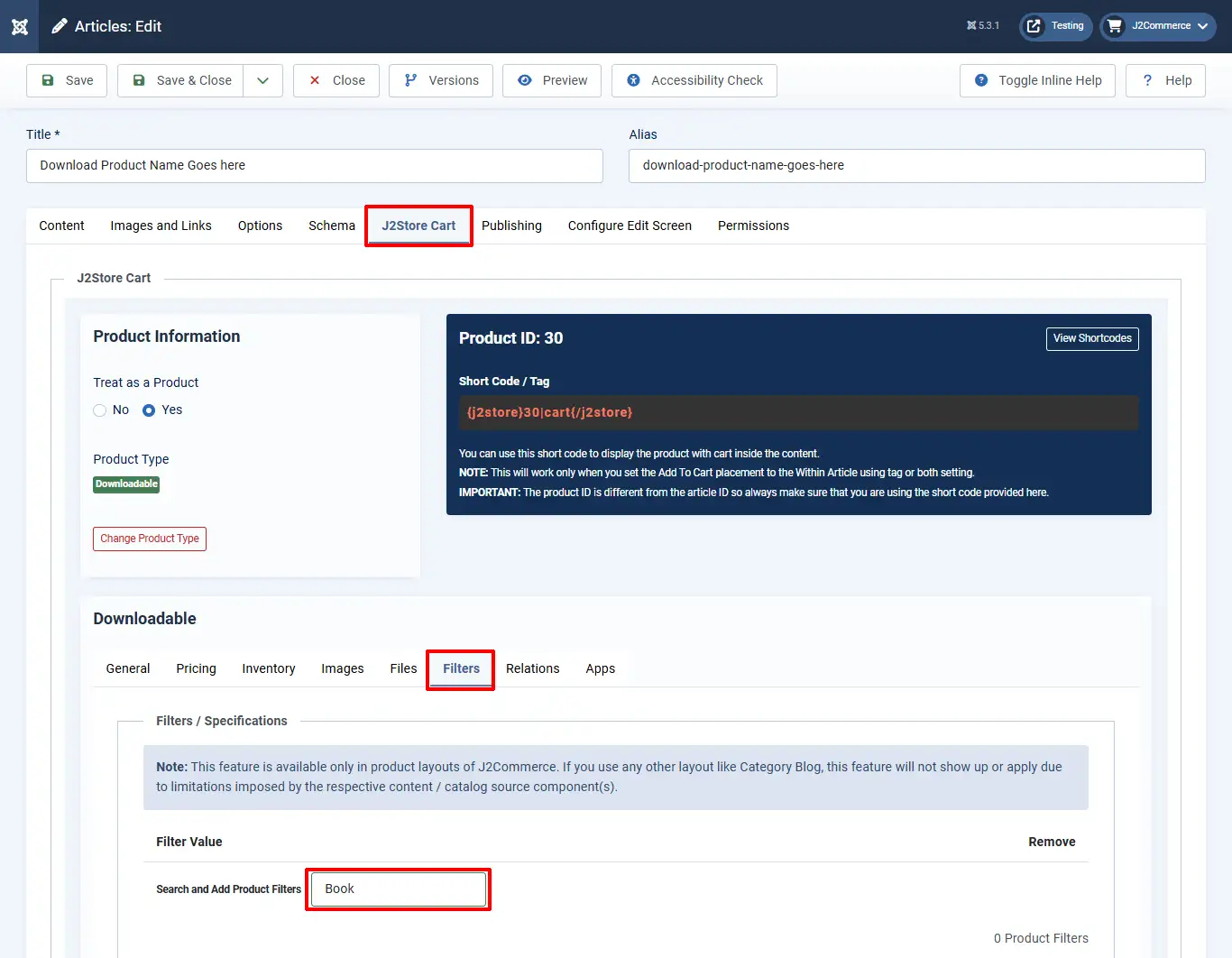The image size is (1232, 958).
Task: Select the J2Store Cart tab
Action: click(418, 226)
